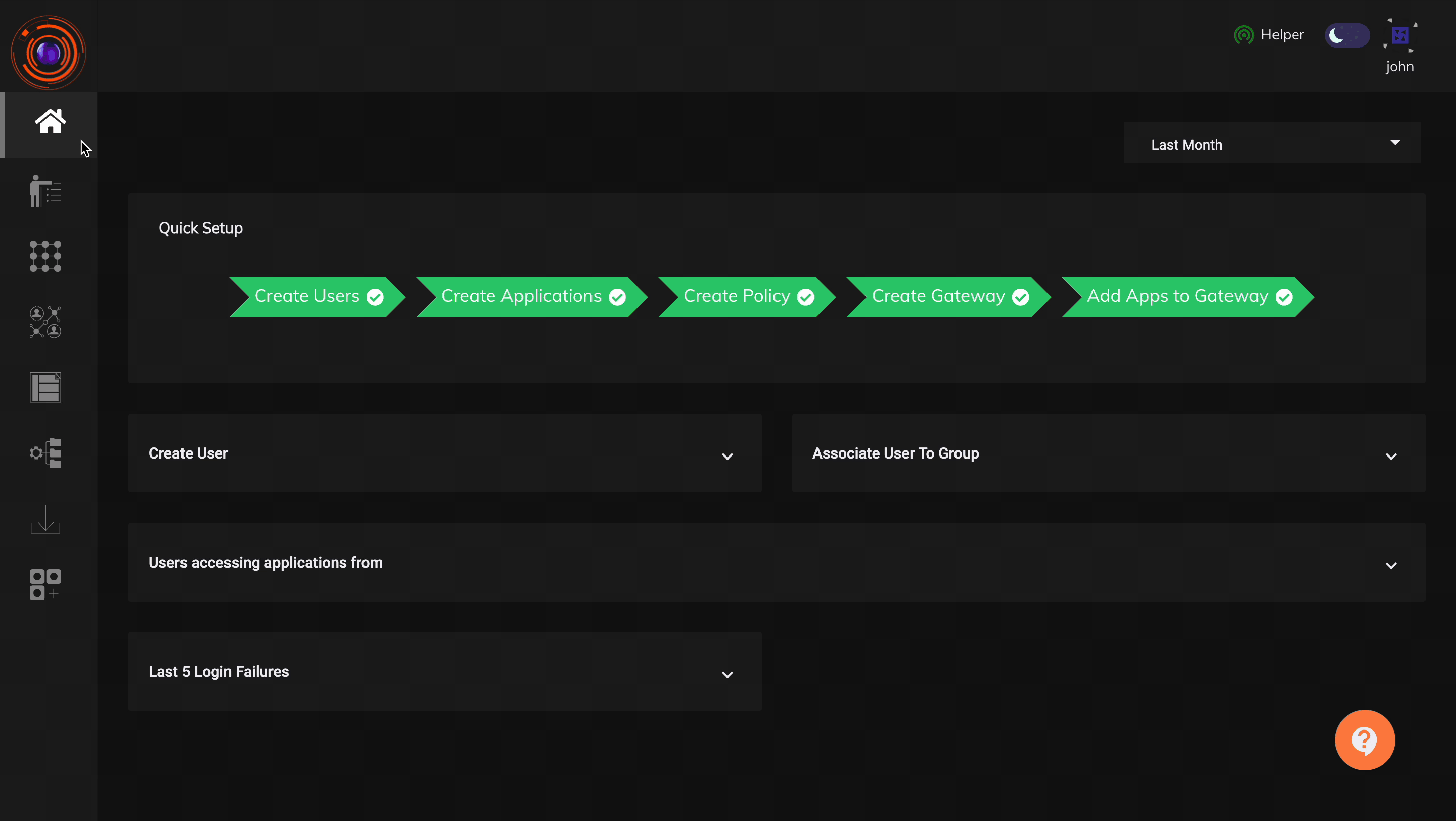The image size is (1456, 821).
Task: Click the john user profile icon
Action: [1400, 35]
